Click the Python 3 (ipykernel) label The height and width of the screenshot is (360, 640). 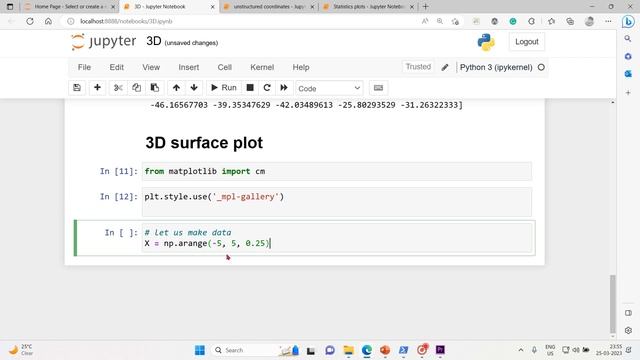pyautogui.click(x=496, y=67)
